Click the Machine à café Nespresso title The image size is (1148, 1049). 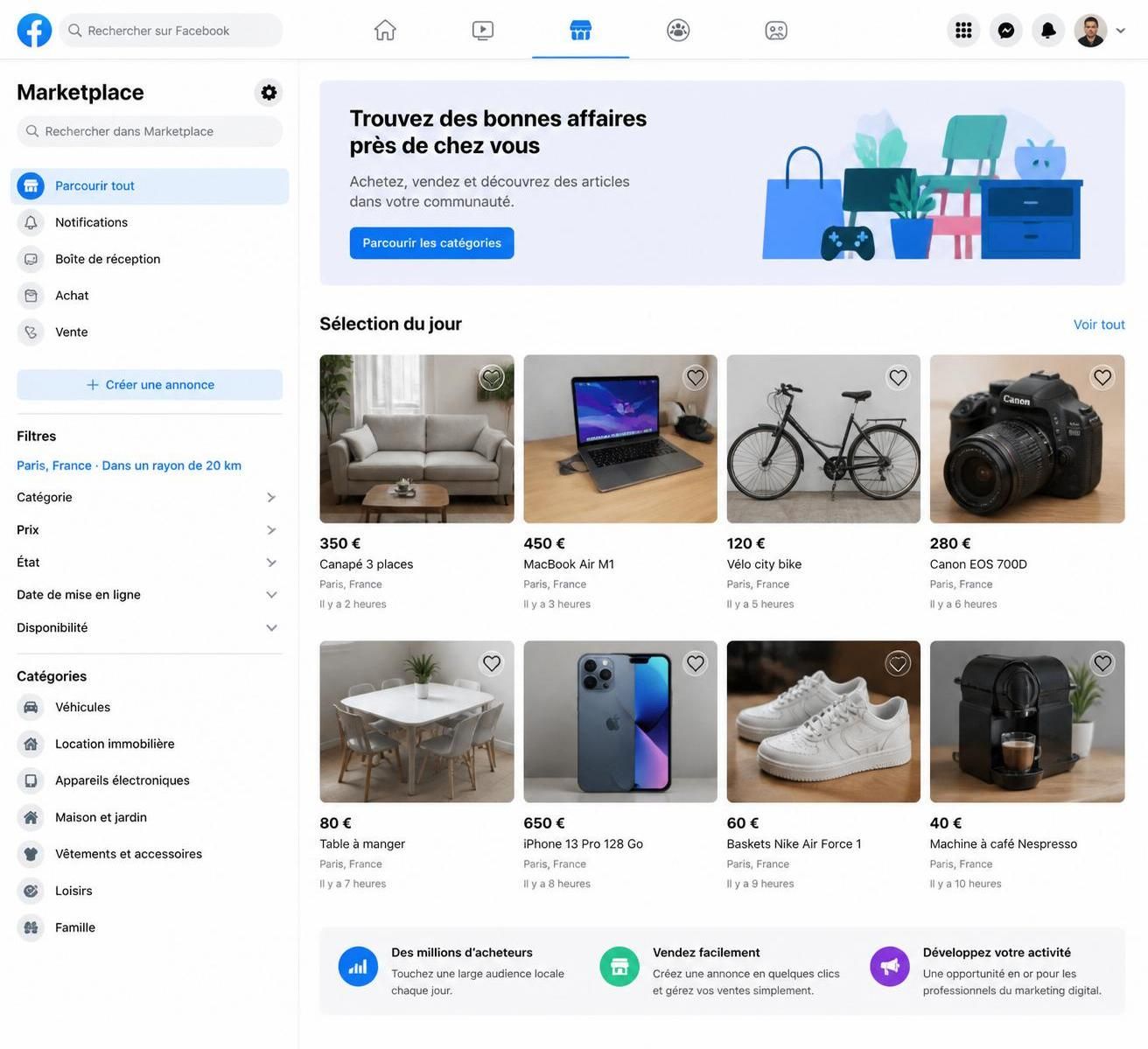click(1004, 844)
